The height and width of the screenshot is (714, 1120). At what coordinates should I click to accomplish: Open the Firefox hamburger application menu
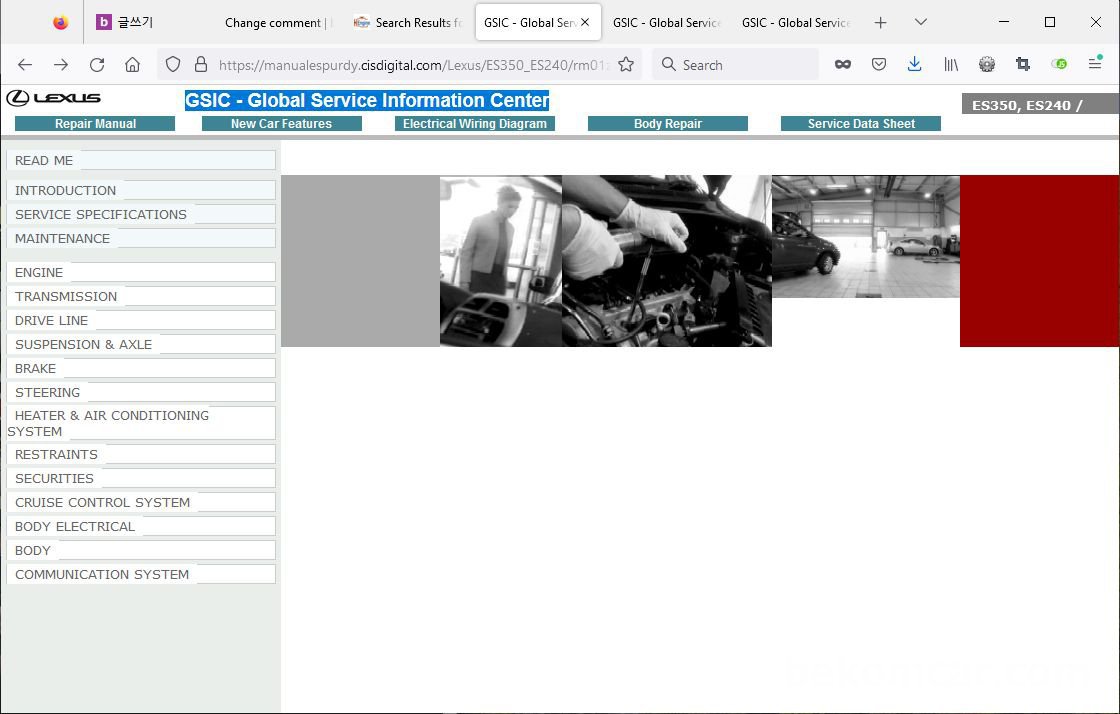point(1095,64)
